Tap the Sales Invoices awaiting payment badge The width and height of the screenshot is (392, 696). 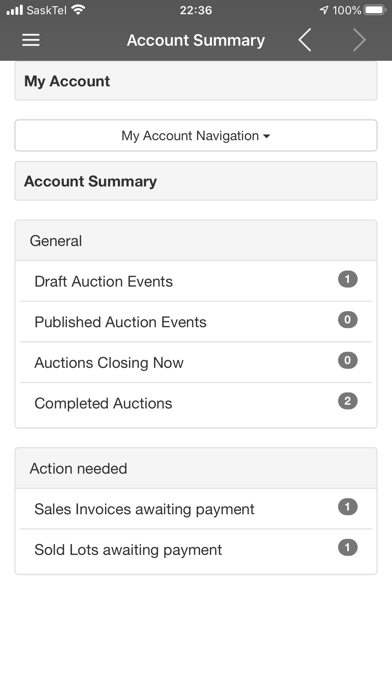click(x=348, y=507)
